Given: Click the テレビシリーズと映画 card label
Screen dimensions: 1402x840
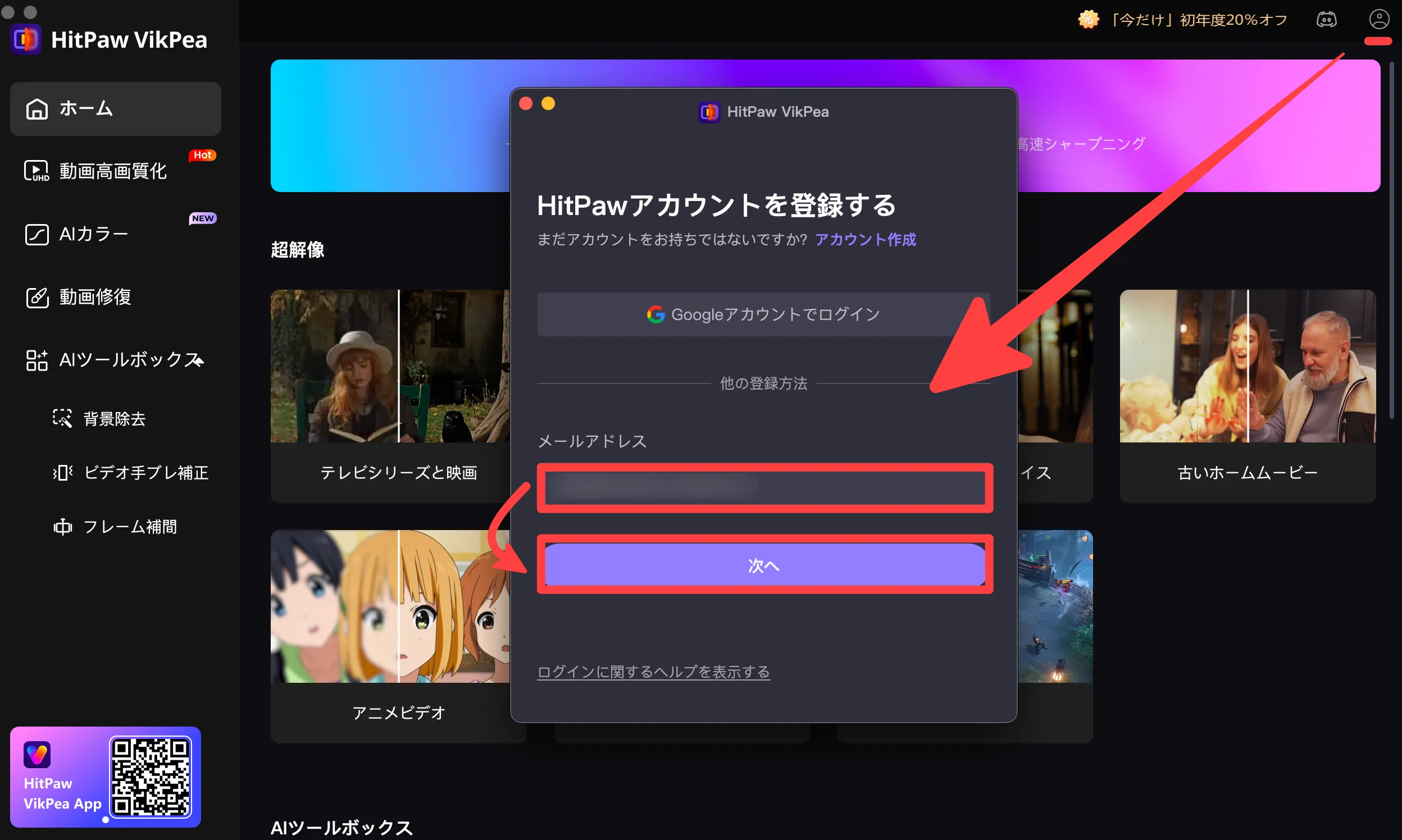Looking at the screenshot, I should coord(399,473).
